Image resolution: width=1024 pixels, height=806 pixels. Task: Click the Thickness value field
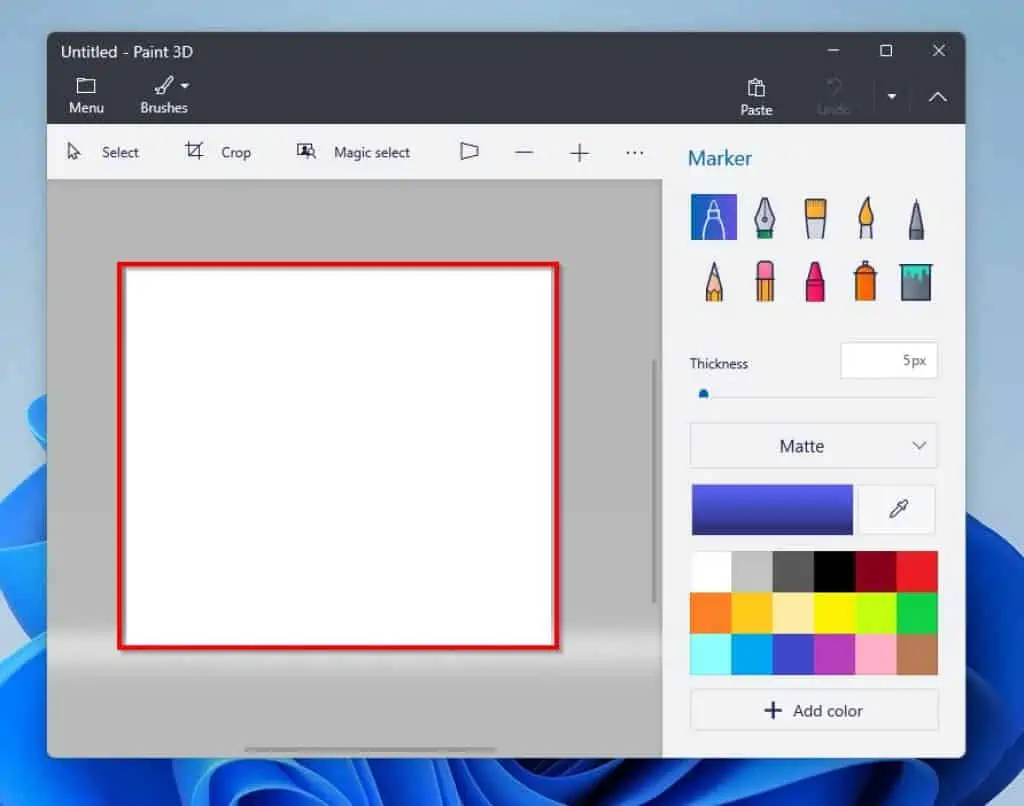(888, 361)
